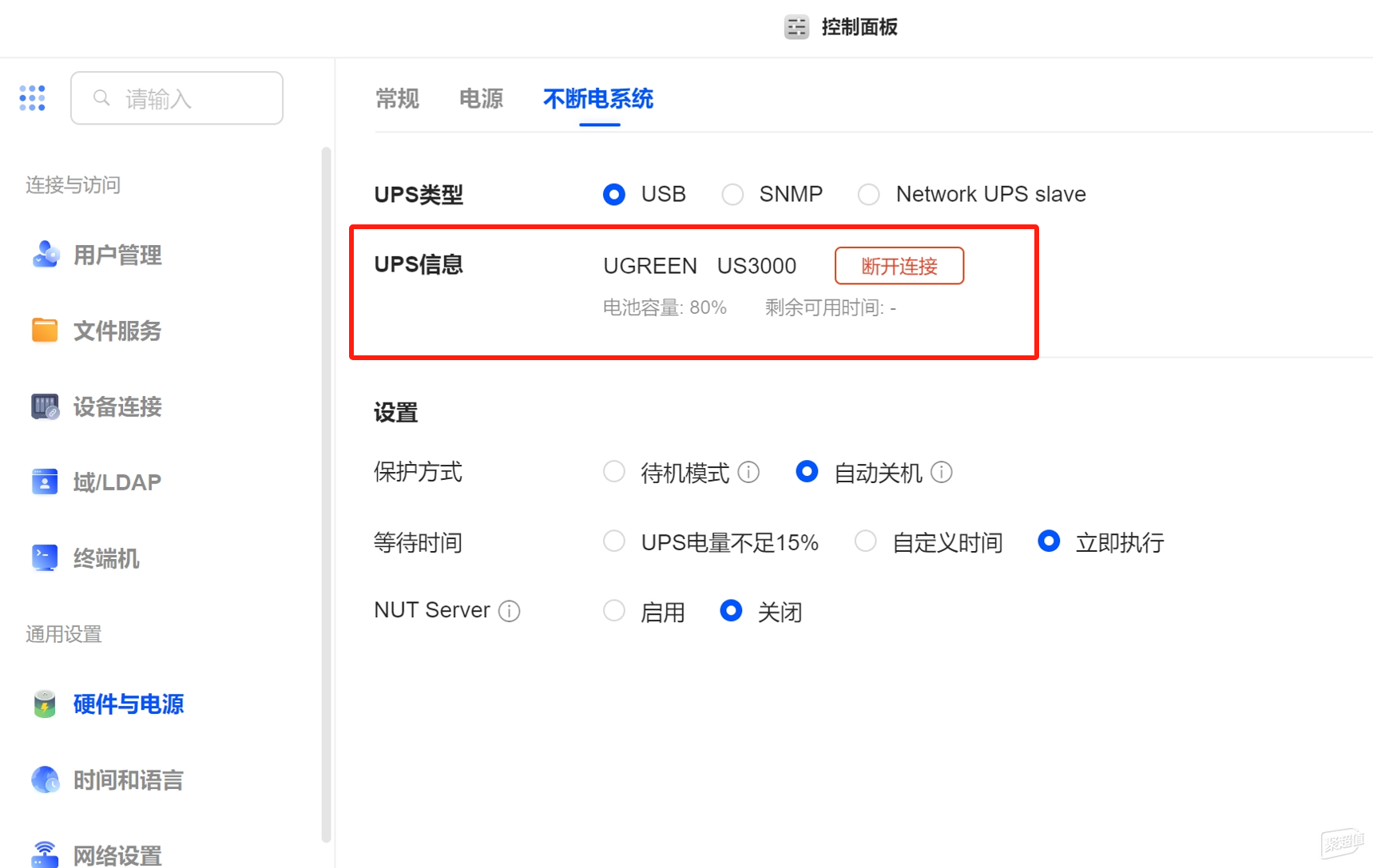The image size is (1373, 868).
Task: Click the 终端机 terminal icon
Action: tap(45, 558)
